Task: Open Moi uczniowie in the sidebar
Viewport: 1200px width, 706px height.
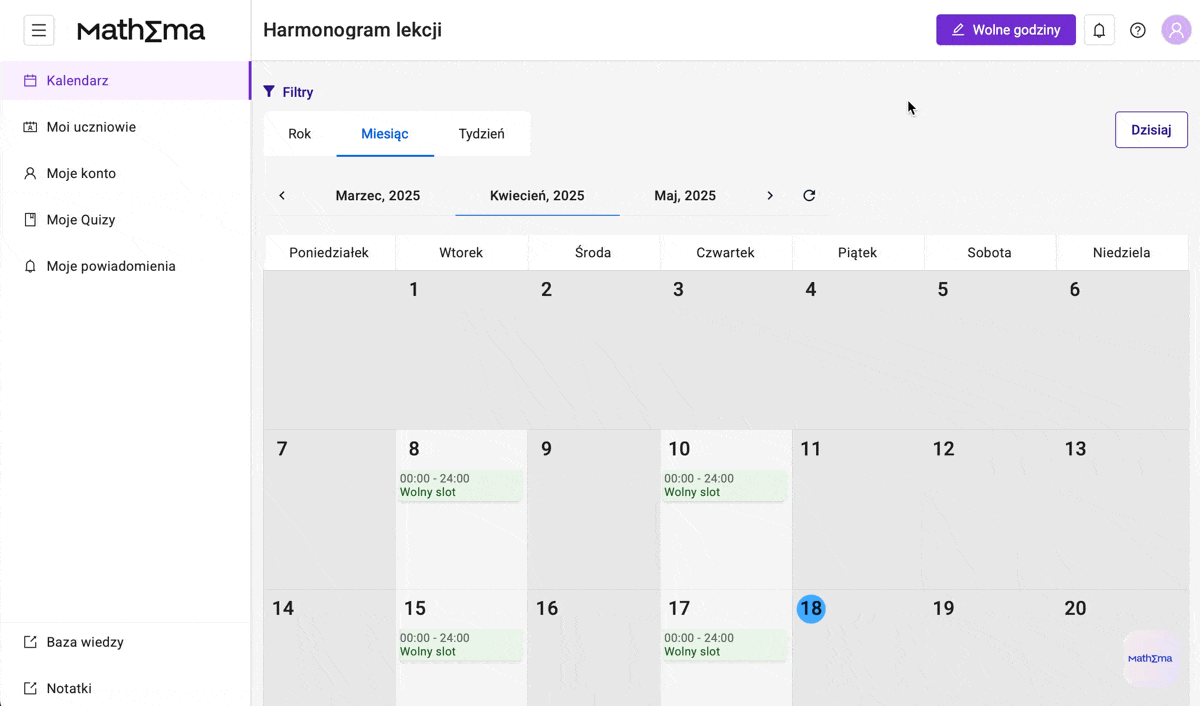Action: click(125, 127)
